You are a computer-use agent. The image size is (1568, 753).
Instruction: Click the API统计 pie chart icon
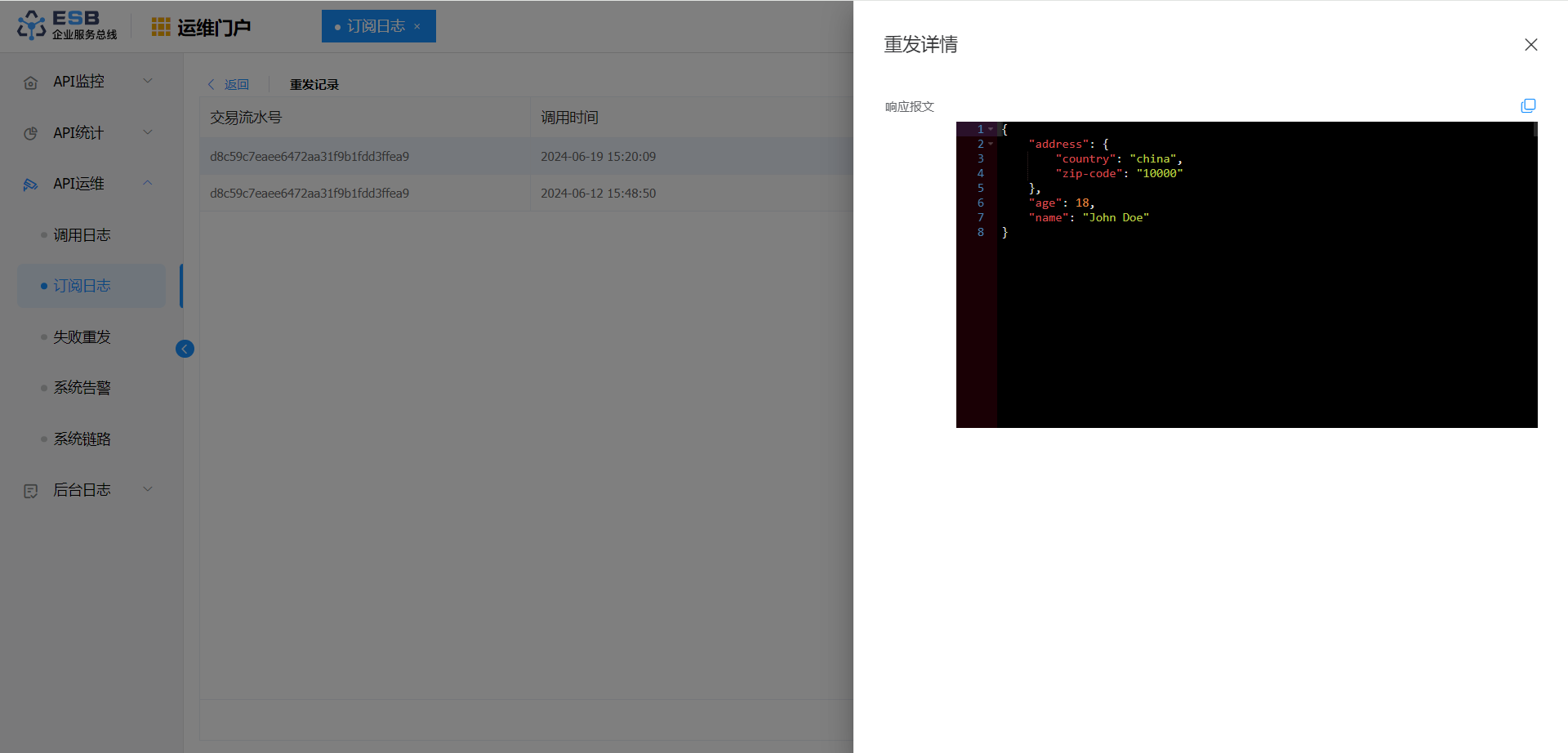click(x=31, y=133)
